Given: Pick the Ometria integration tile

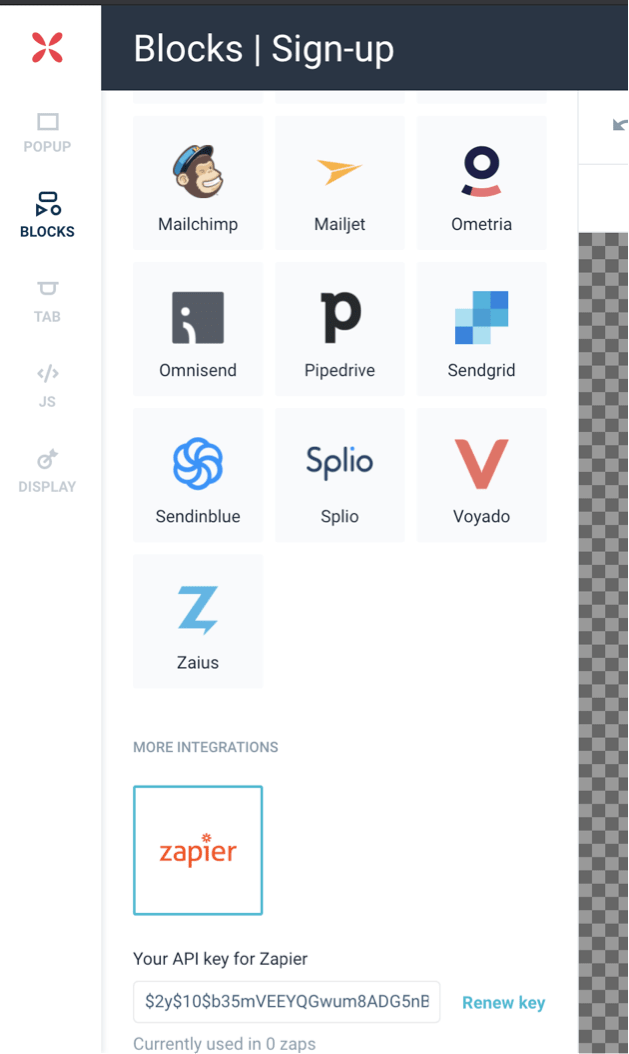Looking at the screenshot, I should 482,183.
